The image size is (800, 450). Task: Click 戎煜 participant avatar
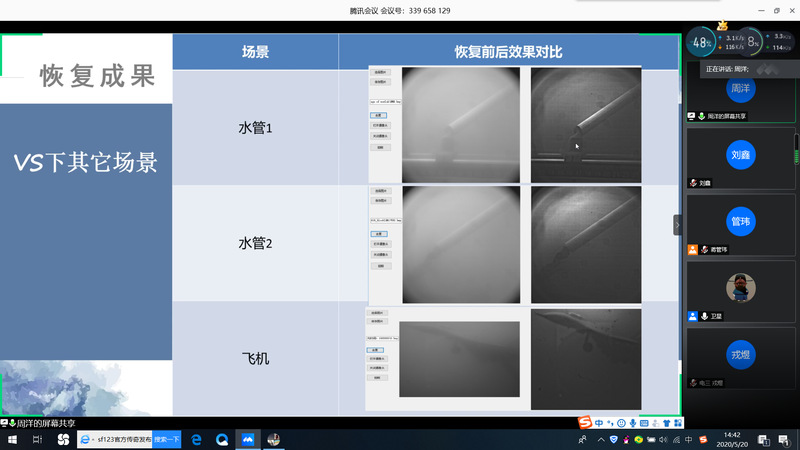[x=740, y=355]
